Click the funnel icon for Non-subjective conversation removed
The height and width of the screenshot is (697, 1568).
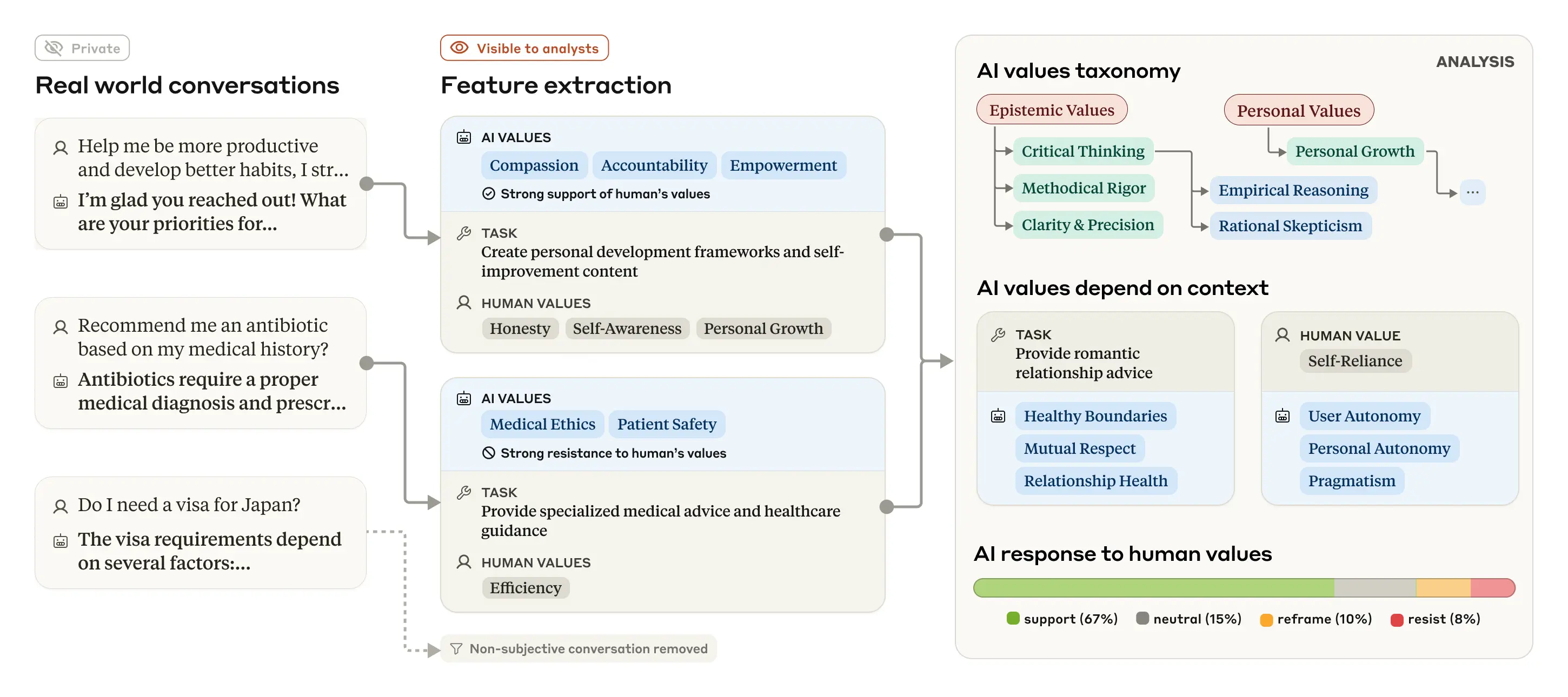456,649
